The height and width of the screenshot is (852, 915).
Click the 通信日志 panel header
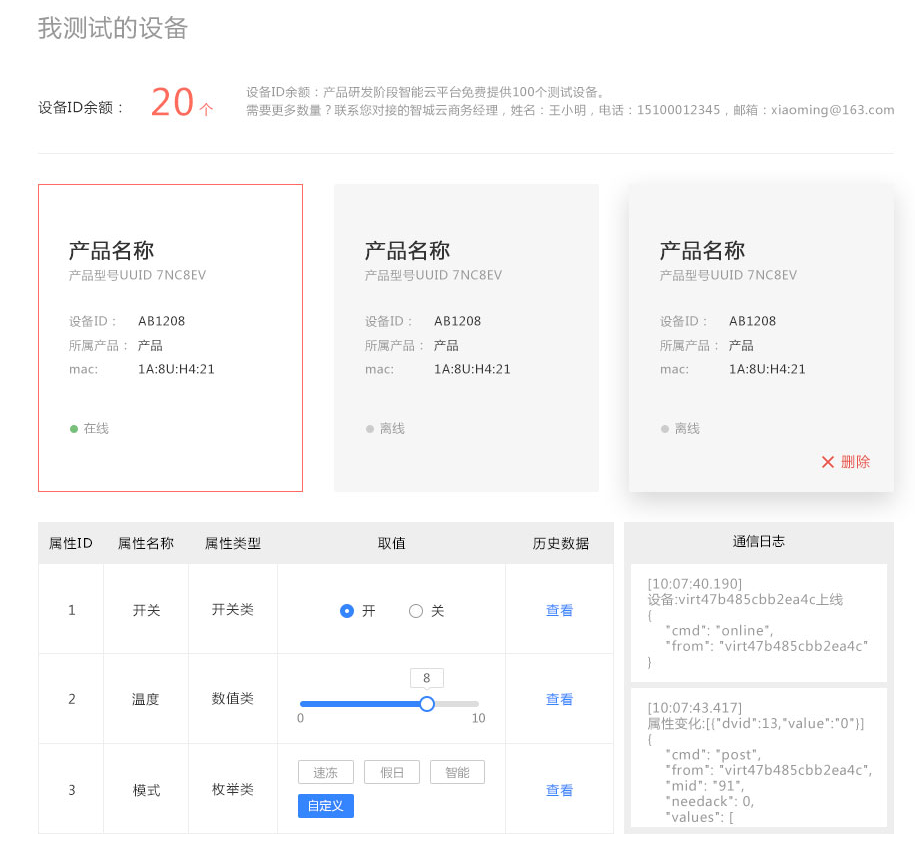(758, 541)
